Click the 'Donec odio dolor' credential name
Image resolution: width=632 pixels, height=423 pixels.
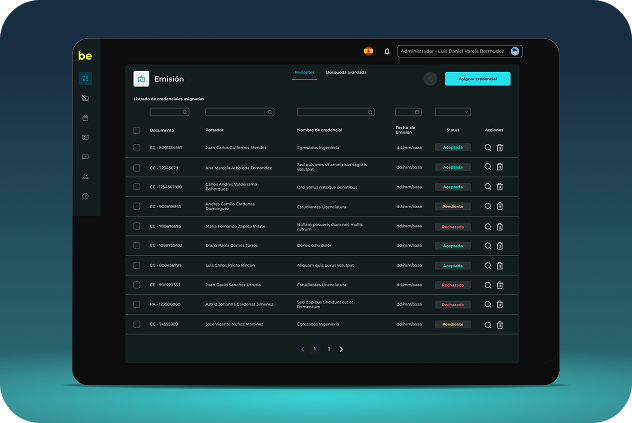coord(314,245)
